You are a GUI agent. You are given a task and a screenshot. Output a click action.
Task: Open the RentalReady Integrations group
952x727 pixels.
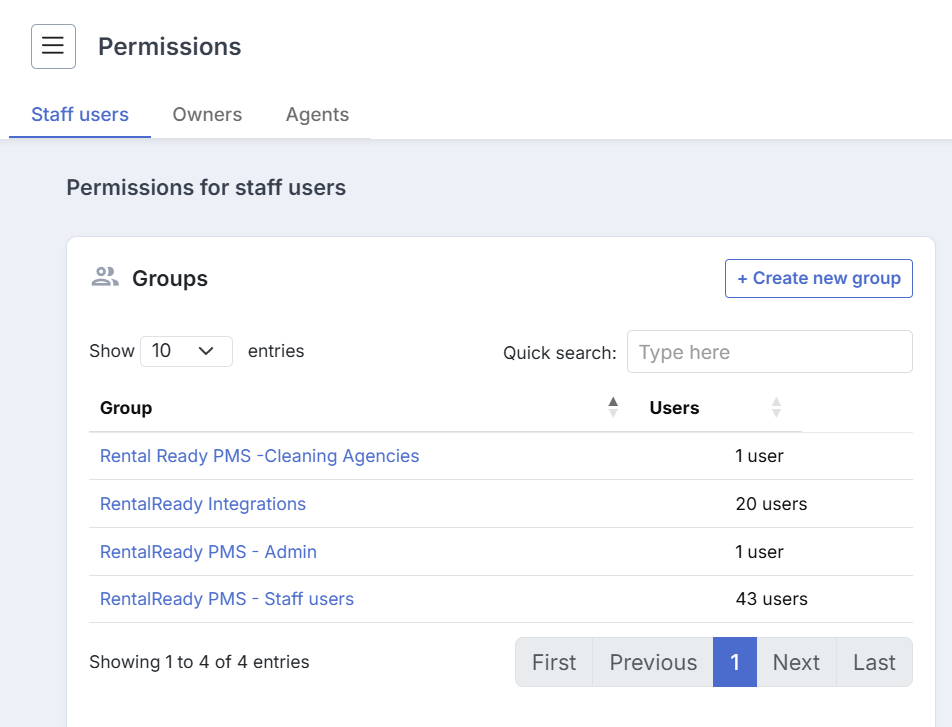tap(203, 504)
